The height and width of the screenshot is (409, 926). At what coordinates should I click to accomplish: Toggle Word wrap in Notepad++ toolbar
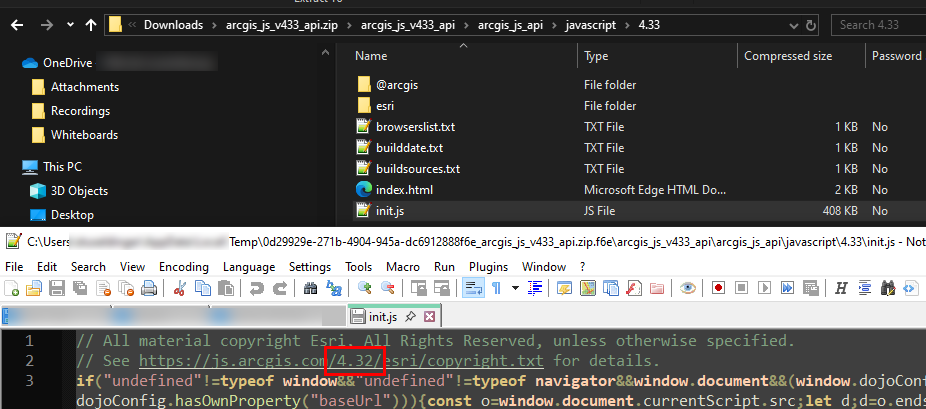473,288
